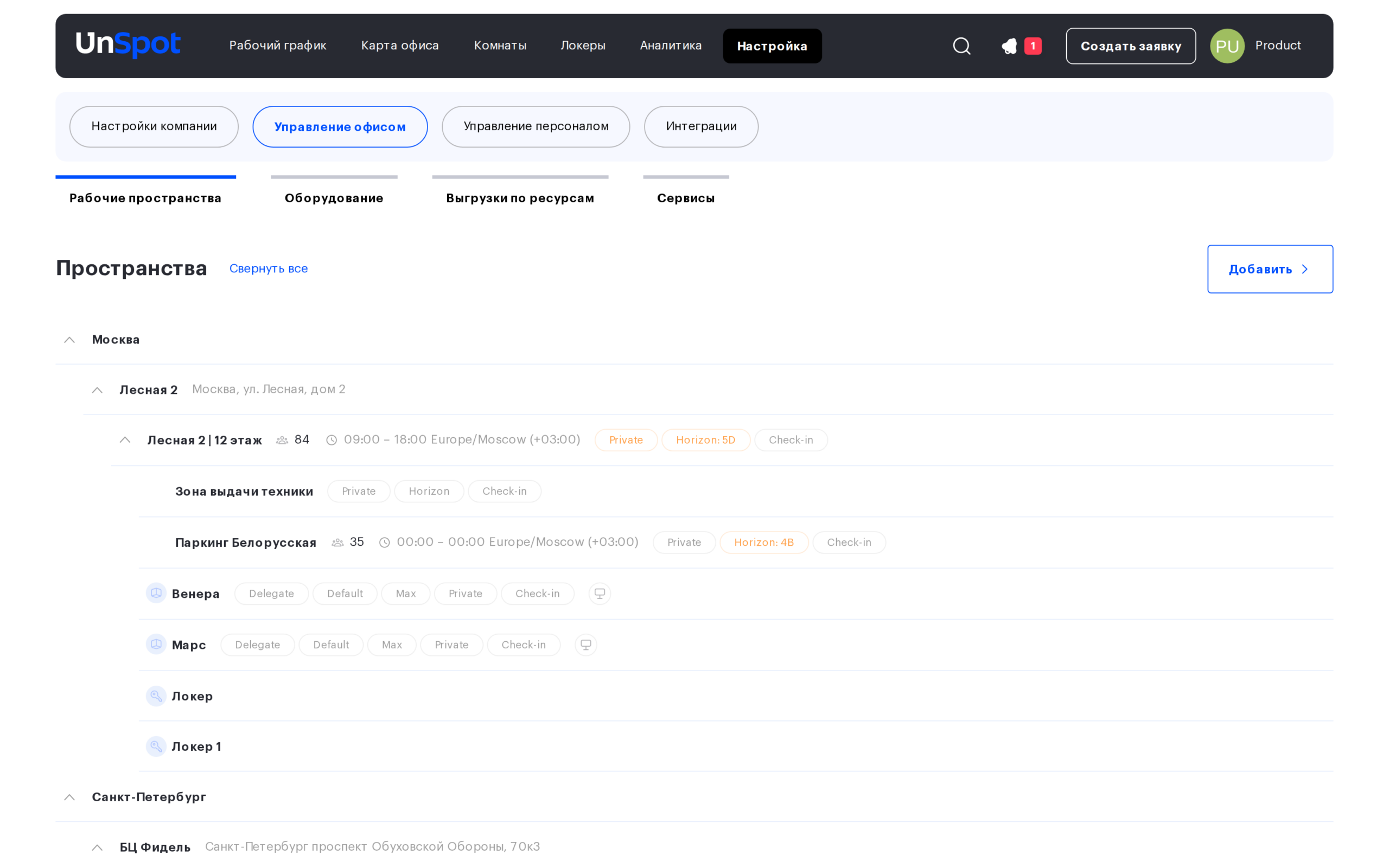Select the Паркинг Белорусская row name
The image size is (1389, 868).
point(246,542)
